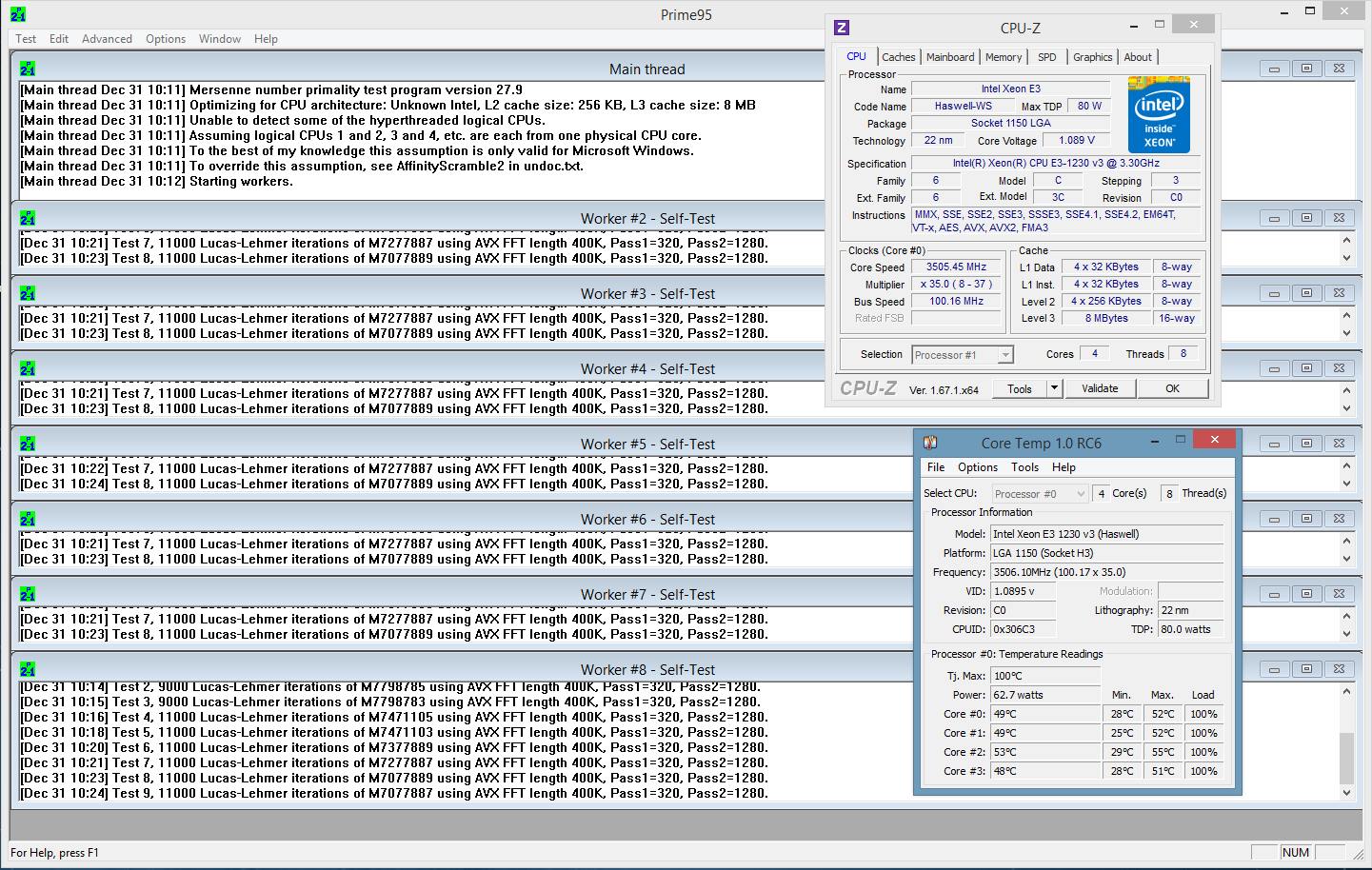The width and height of the screenshot is (1372, 870).
Task: Expand the Tools dropdown arrow in CPU-Z
Action: click(1054, 388)
